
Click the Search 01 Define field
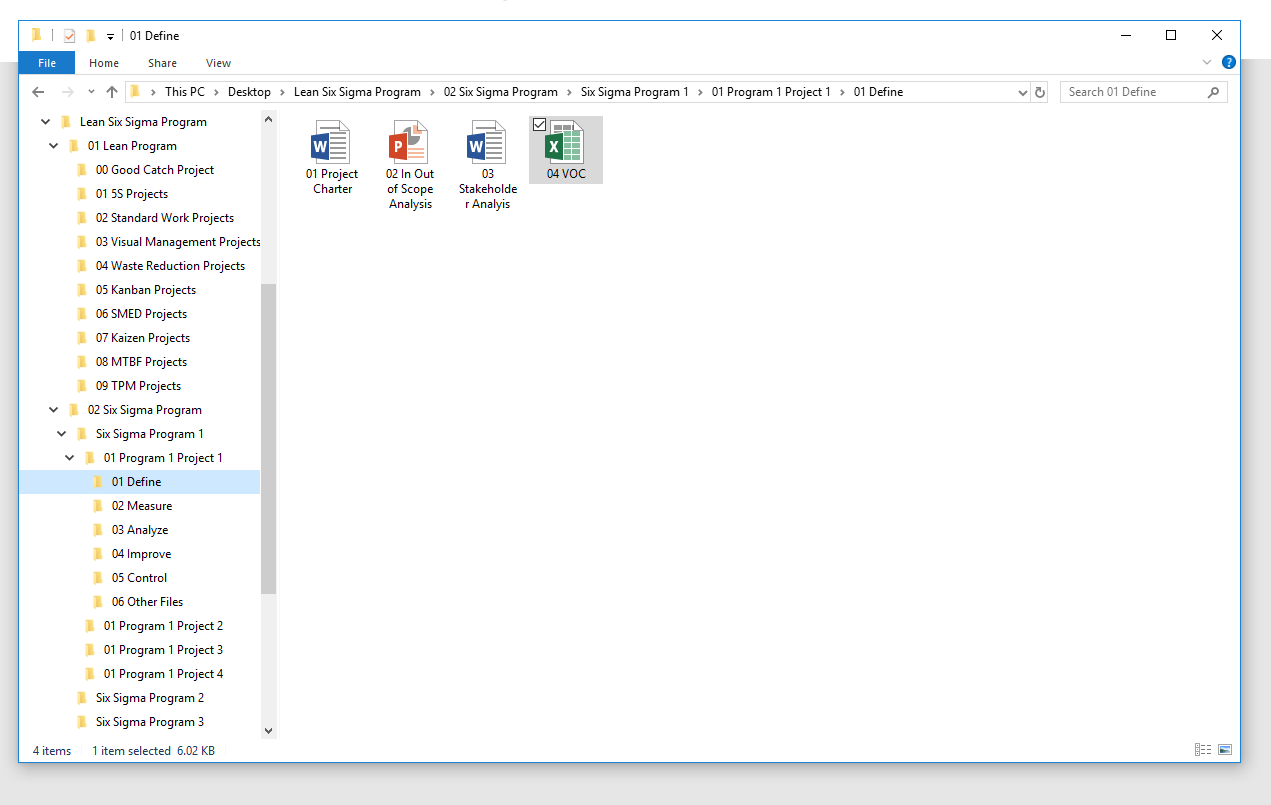(x=1143, y=92)
